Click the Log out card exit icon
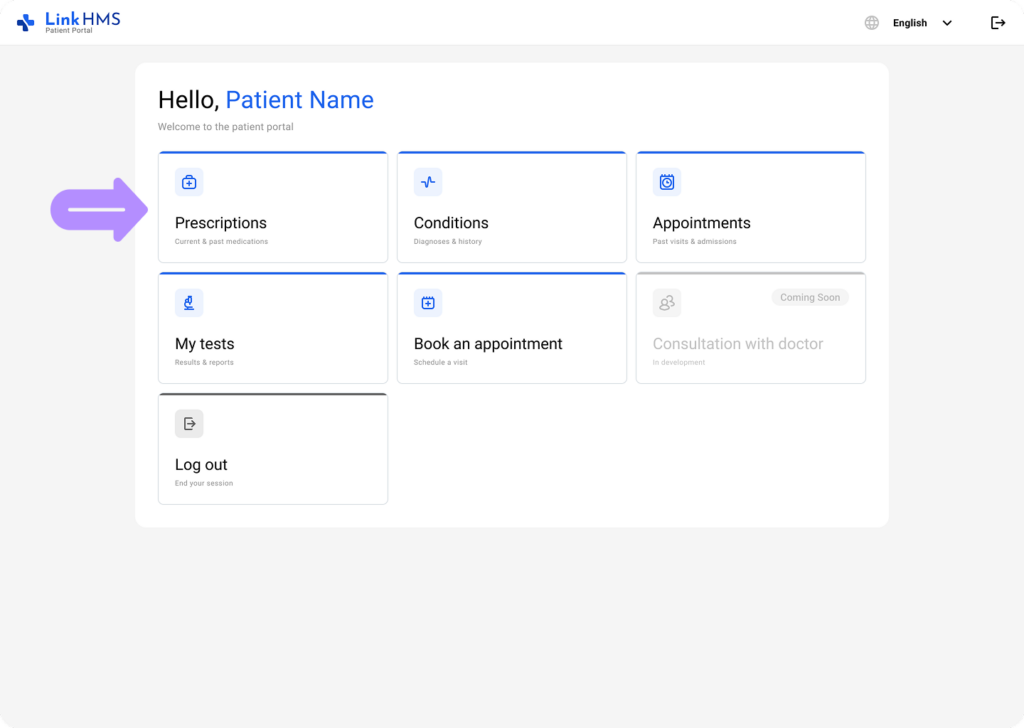This screenshot has height=728, width=1024. tap(189, 424)
